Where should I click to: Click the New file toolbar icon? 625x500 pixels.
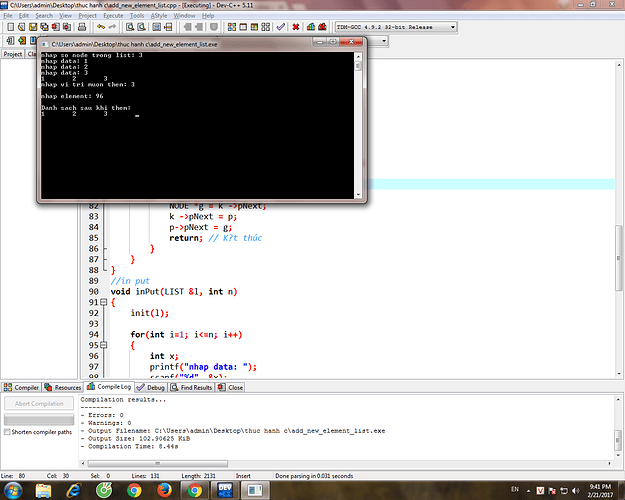[x=10, y=27]
